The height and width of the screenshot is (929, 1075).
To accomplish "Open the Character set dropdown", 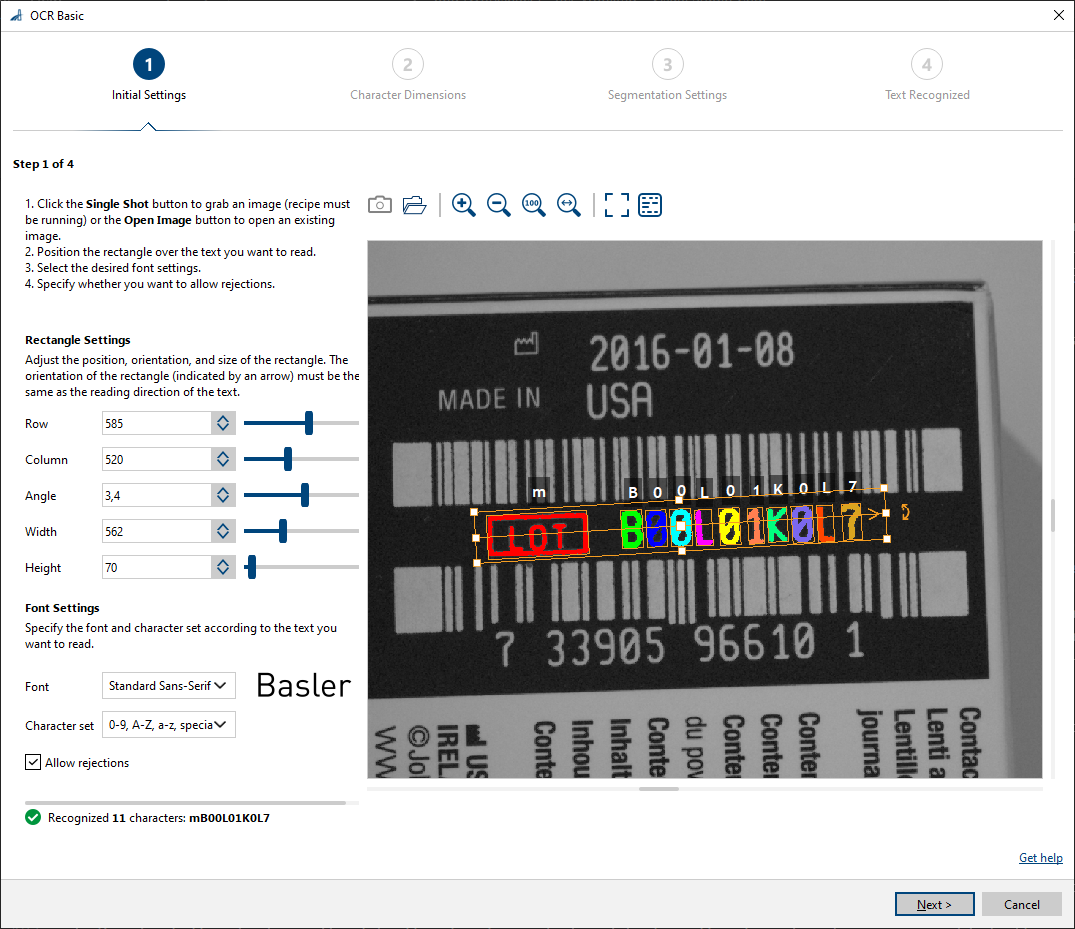I will coord(169,725).
